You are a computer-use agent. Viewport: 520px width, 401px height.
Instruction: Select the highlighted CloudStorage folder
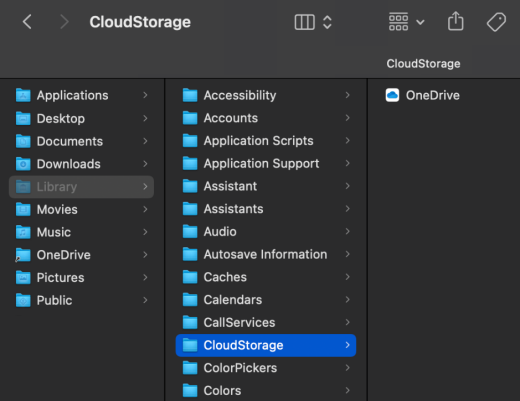[266, 345]
